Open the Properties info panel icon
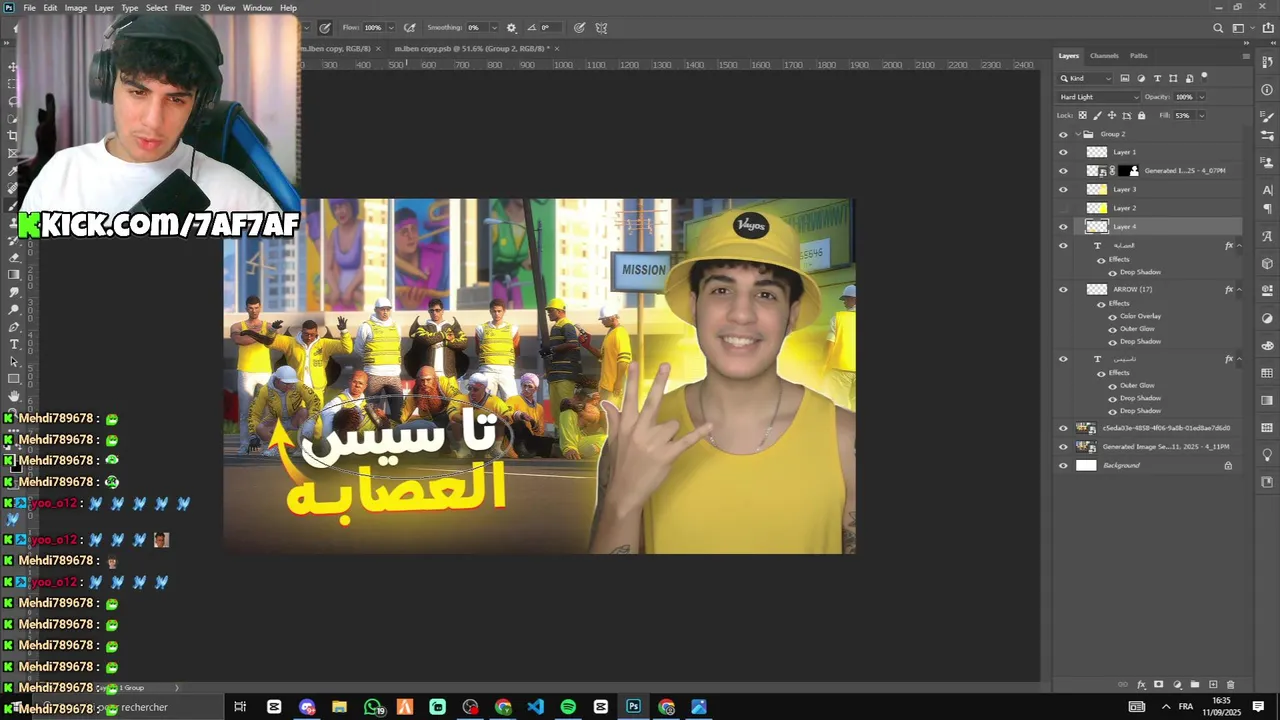 click(x=1268, y=90)
